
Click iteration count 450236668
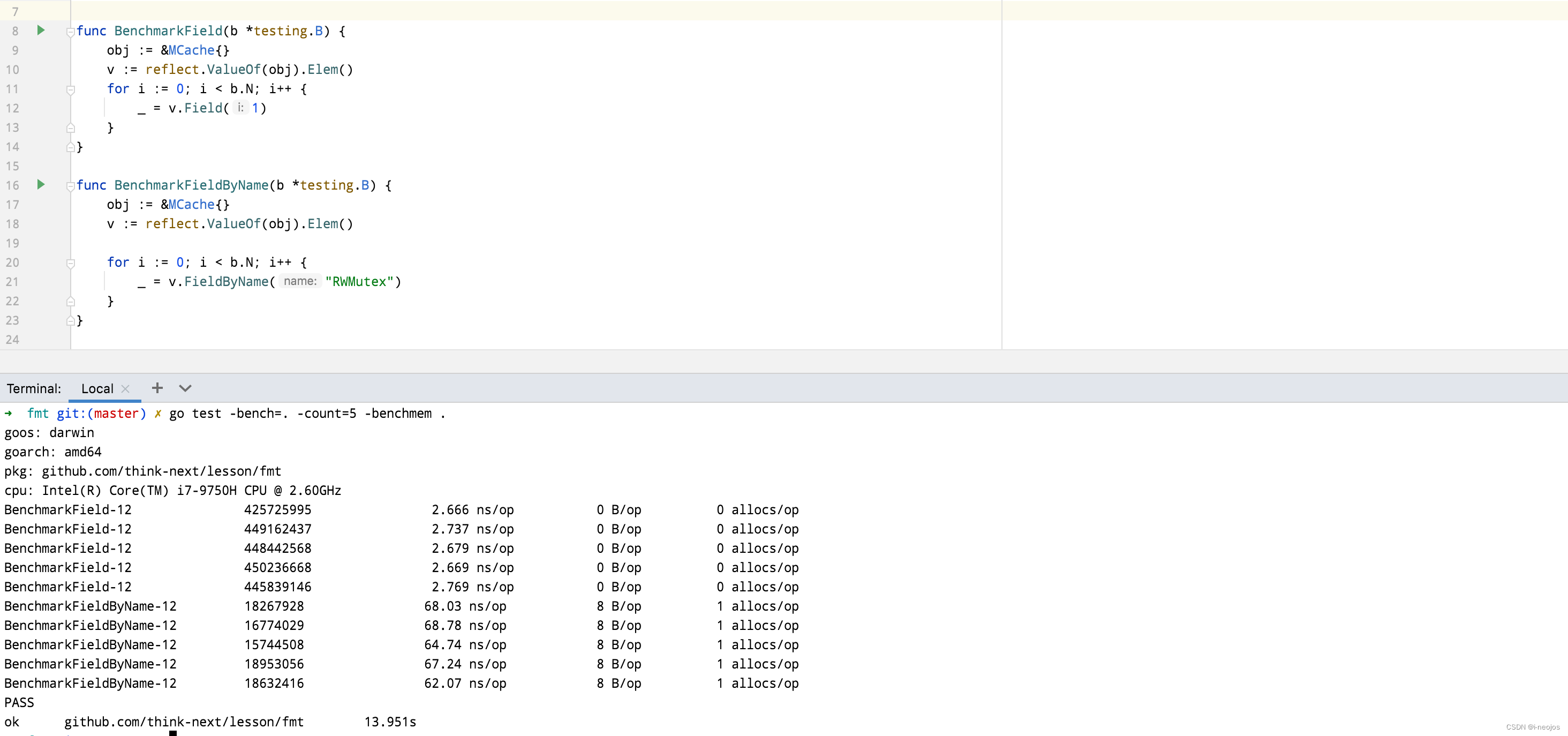pos(277,568)
